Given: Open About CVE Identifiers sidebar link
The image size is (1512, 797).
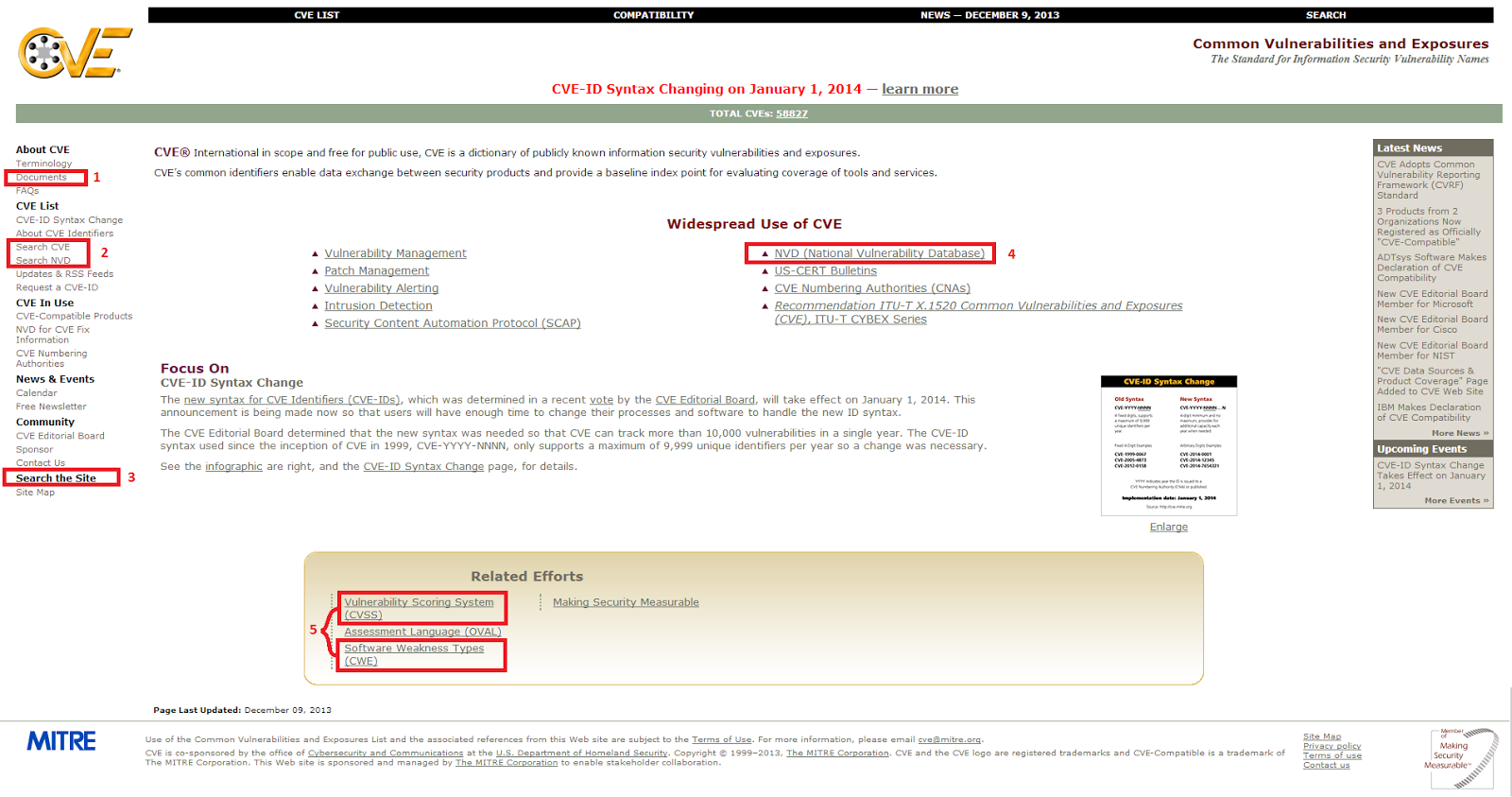Looking at the screenshot, I should click(64, 234).
